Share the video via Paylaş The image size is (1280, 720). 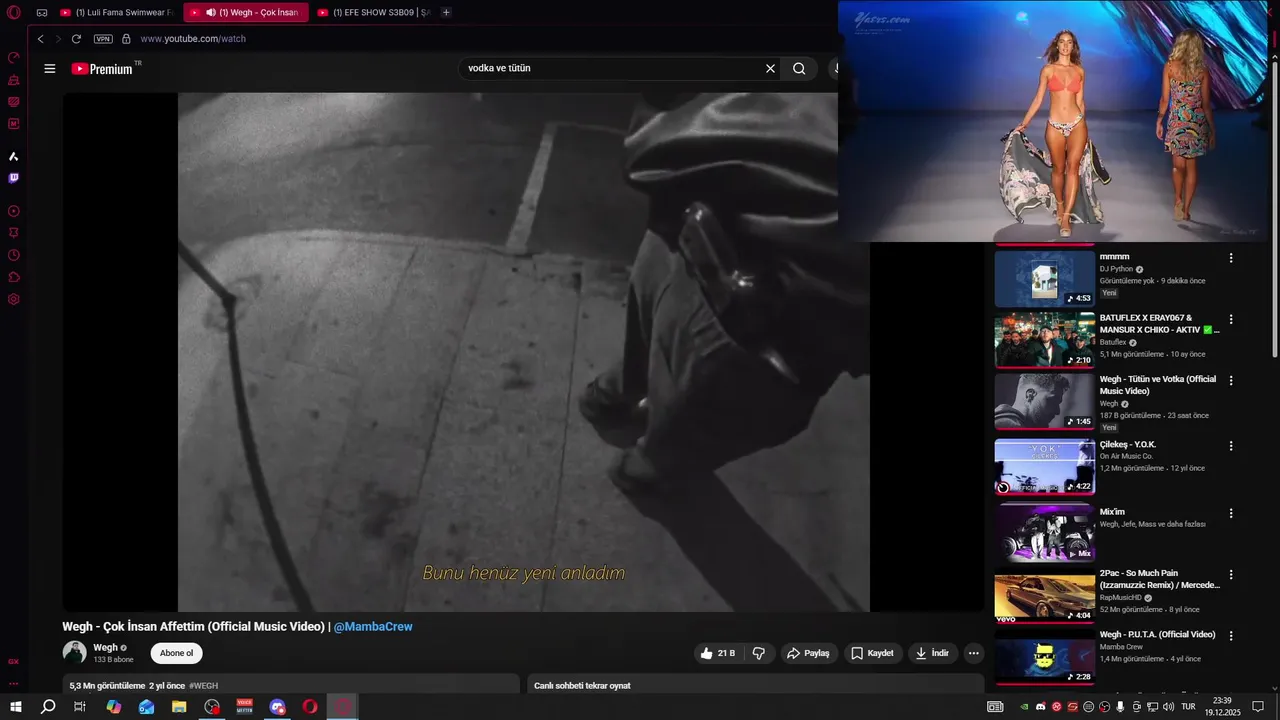coord(809,653)
